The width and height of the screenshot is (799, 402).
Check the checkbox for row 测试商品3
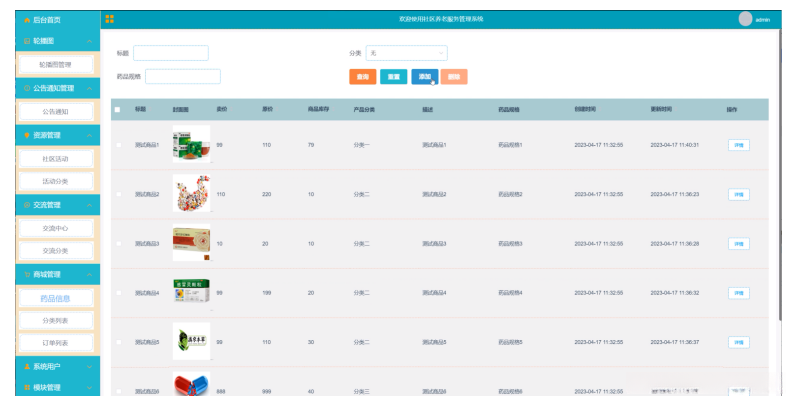pyautogui.click(x=119, y=244)
